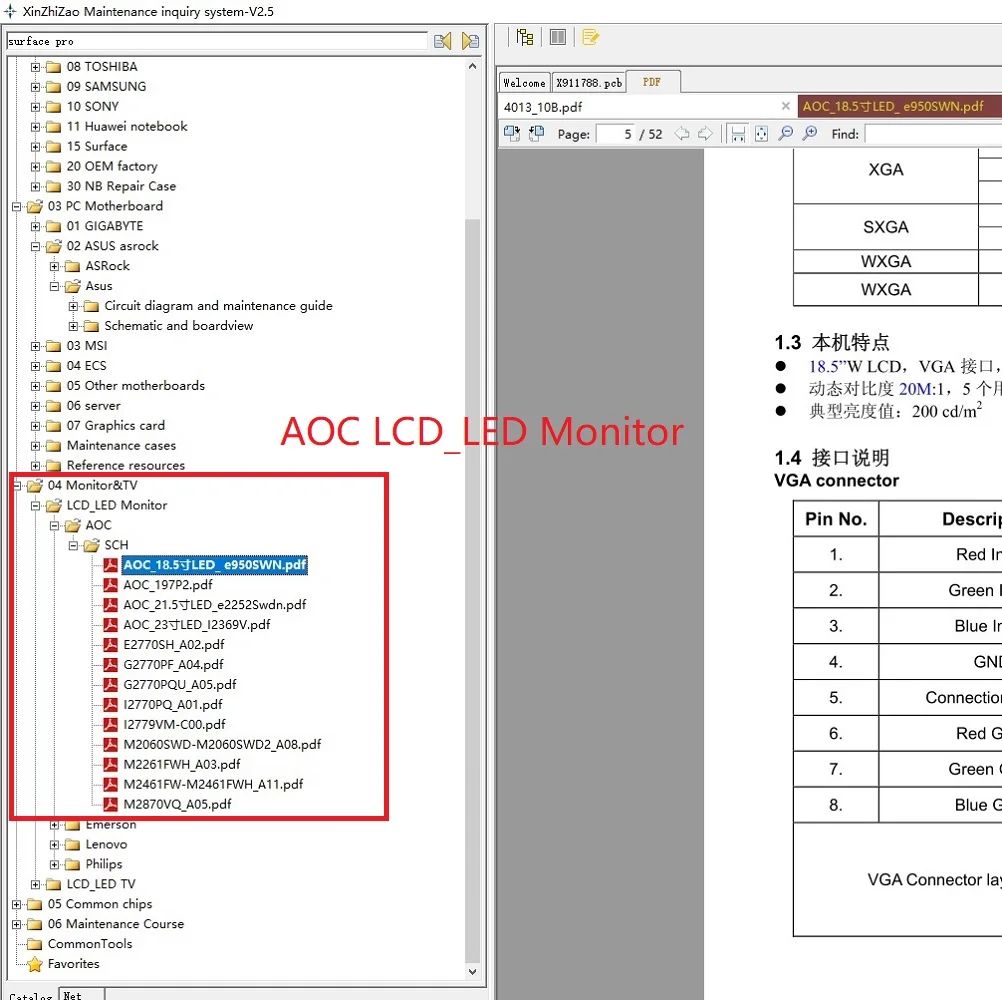The width and height of the screenshot is (1002, 1000).
Task: Click the split-panel layout toolbar icon
Action: (x=558, y=38)
